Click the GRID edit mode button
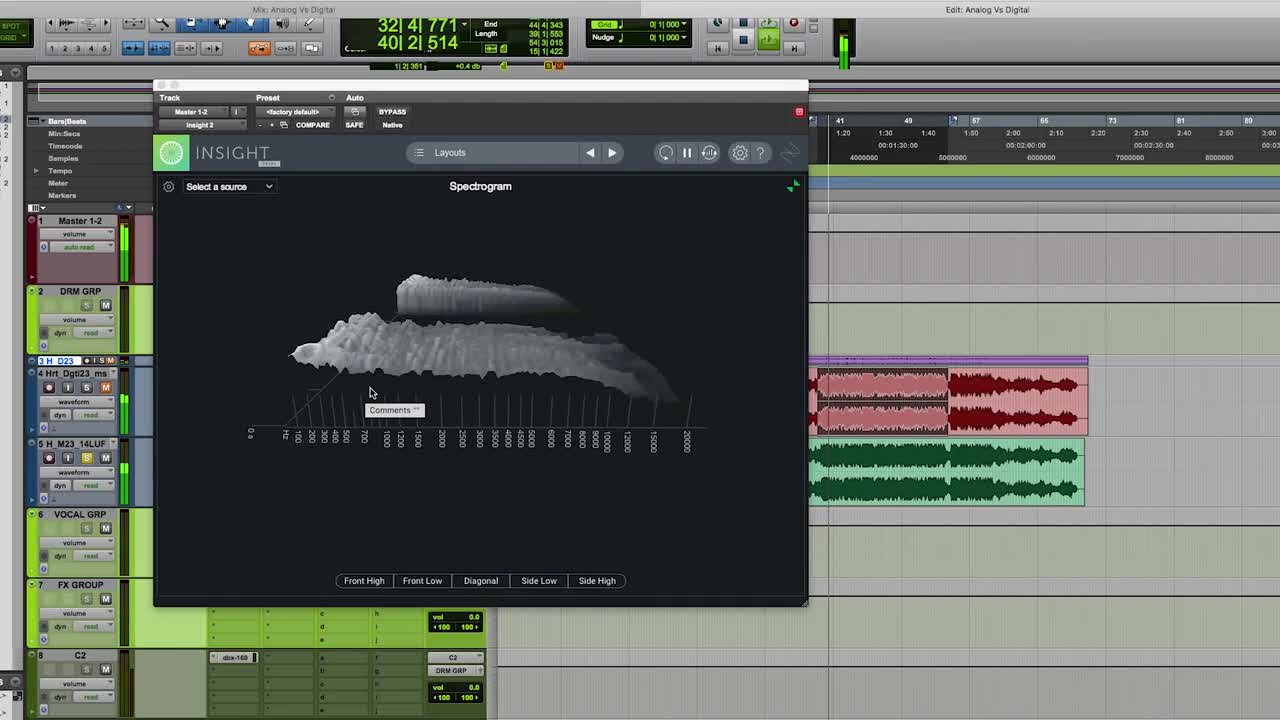The height and width of the screenshot is (720, 1280). [16, 38]
